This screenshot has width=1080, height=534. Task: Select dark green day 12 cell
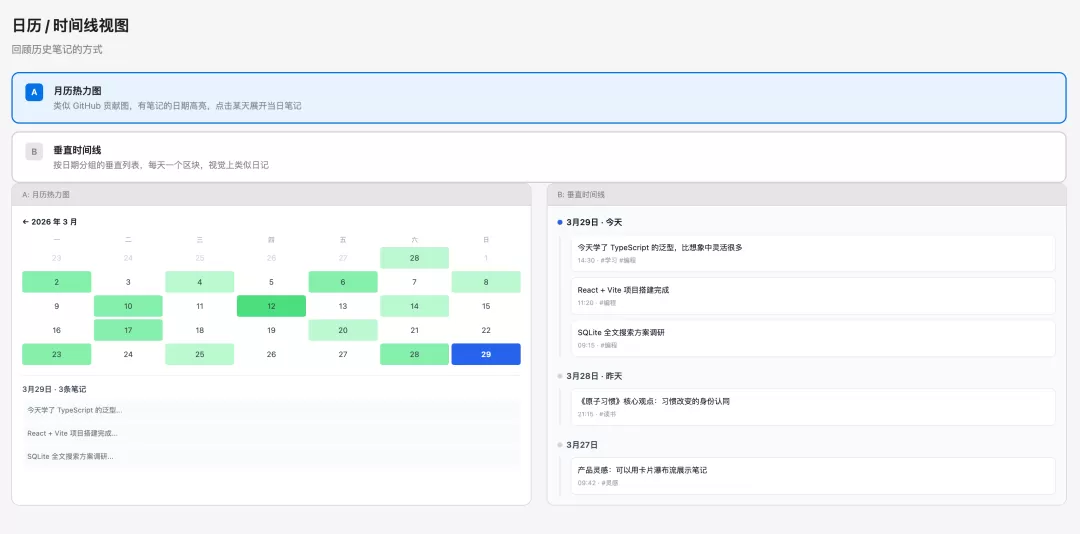271,306
